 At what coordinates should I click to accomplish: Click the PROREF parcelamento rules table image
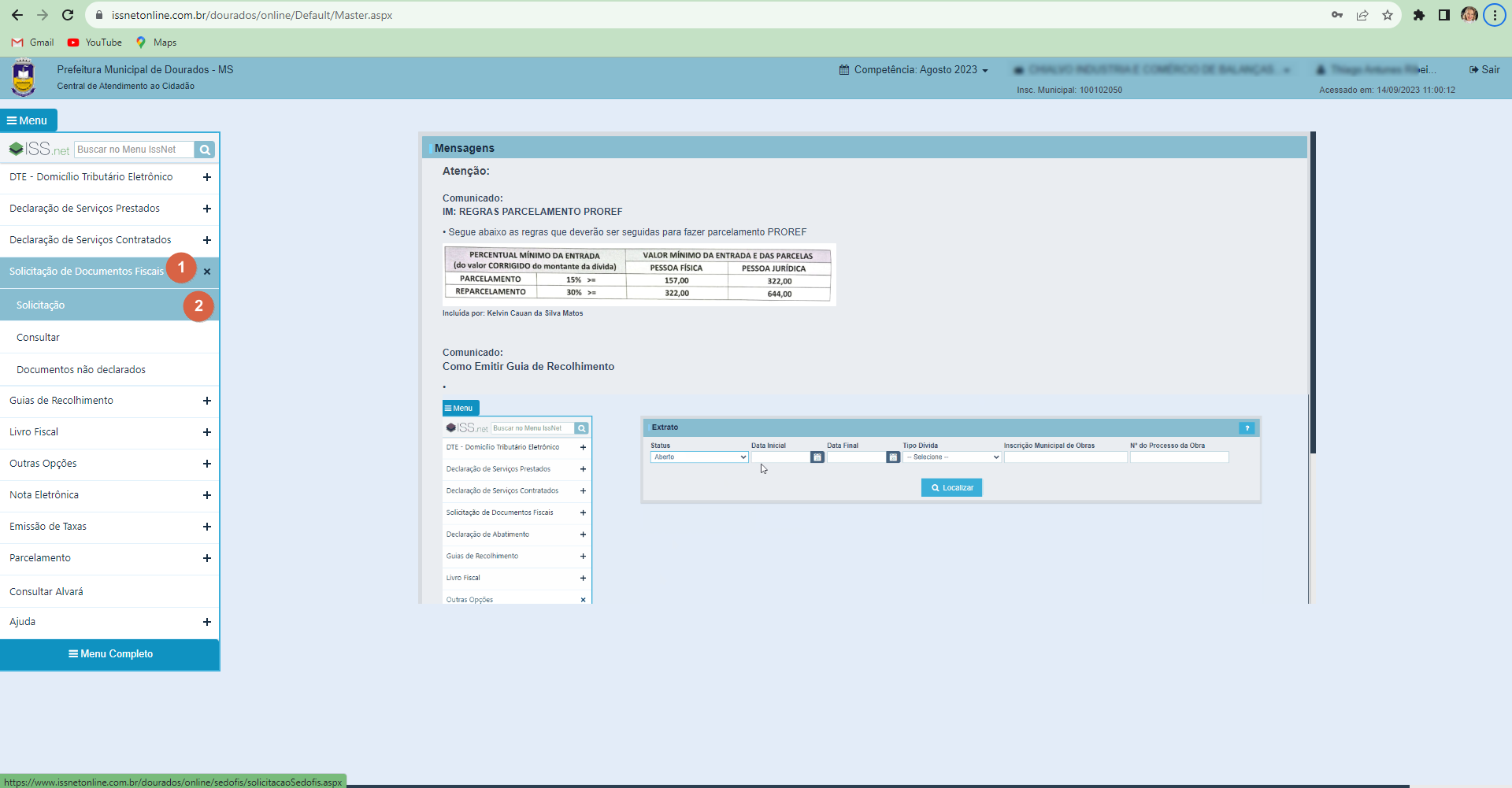point(639,274)
